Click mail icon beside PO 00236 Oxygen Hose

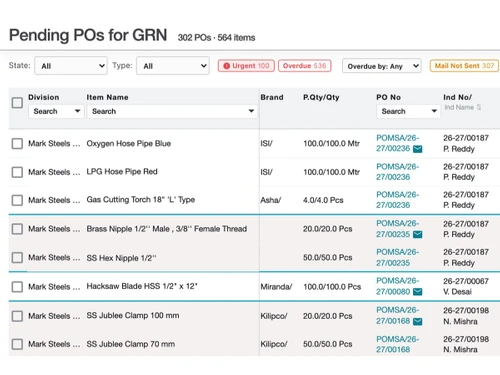pos(417,149)
